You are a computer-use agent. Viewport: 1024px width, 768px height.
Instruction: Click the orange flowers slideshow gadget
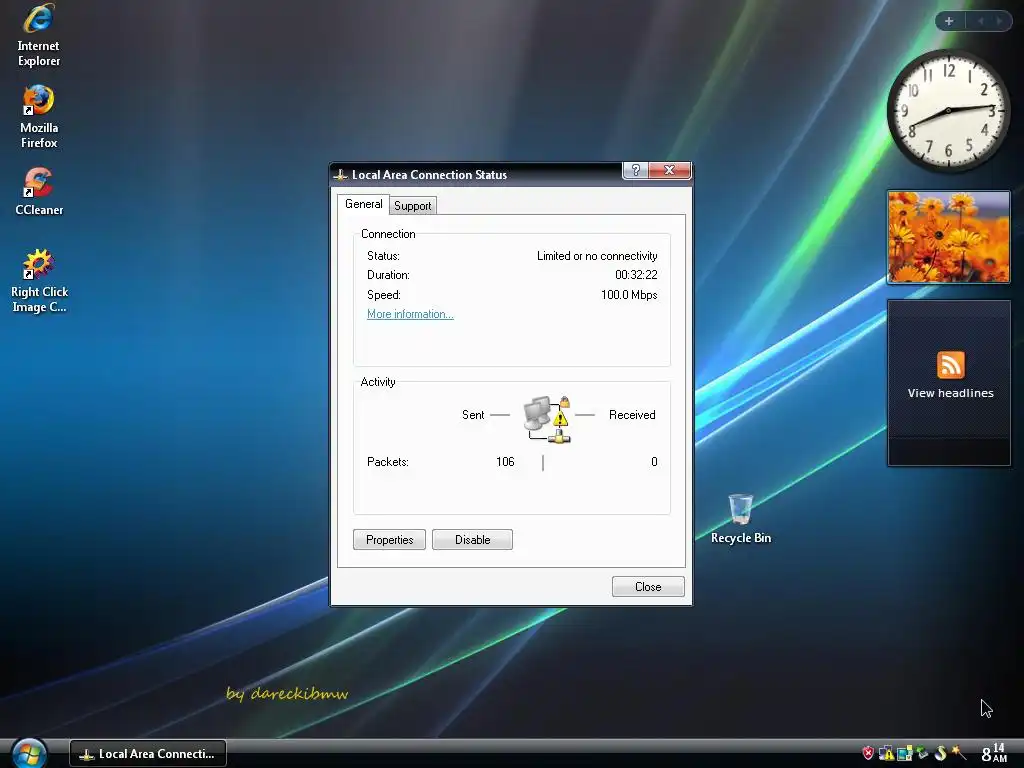(948, 237)
